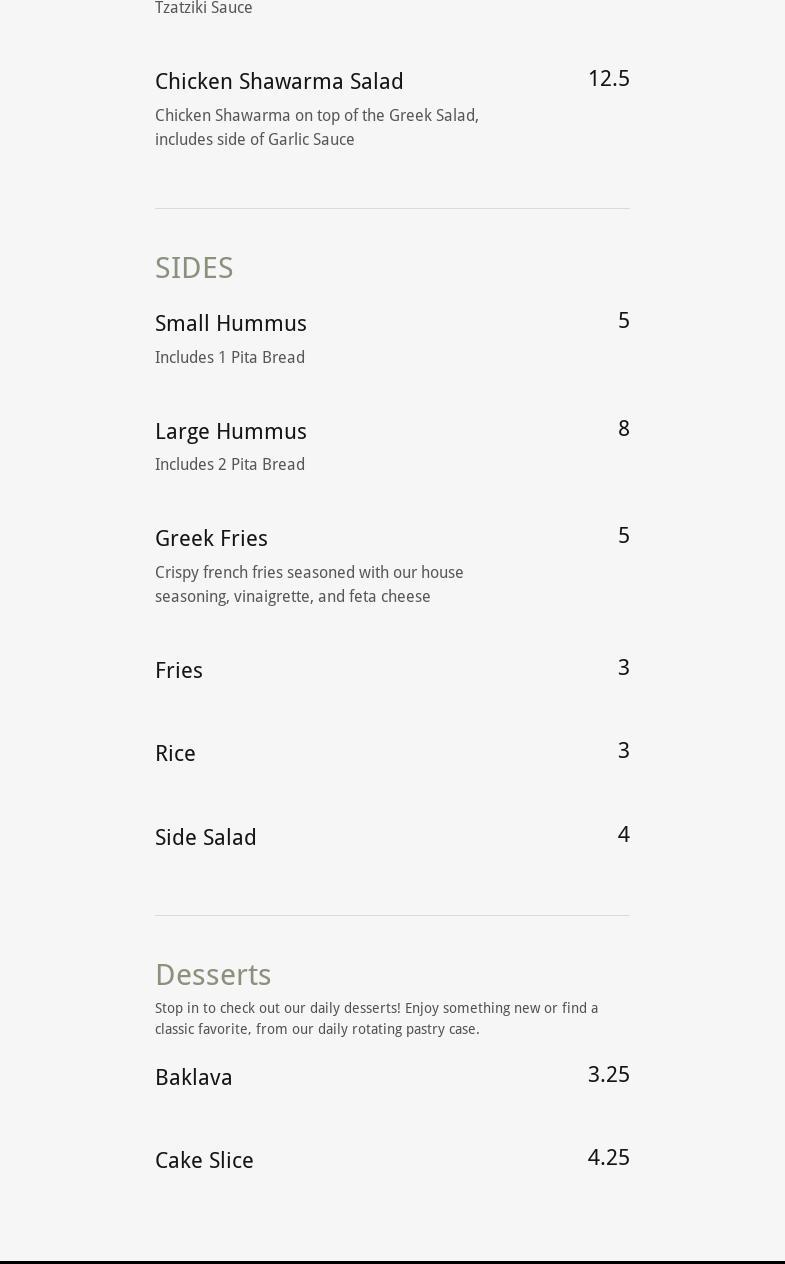Screen dimensions: 785x1264
Task: Click the Side Salad price of 4
Action: (623, 834)
